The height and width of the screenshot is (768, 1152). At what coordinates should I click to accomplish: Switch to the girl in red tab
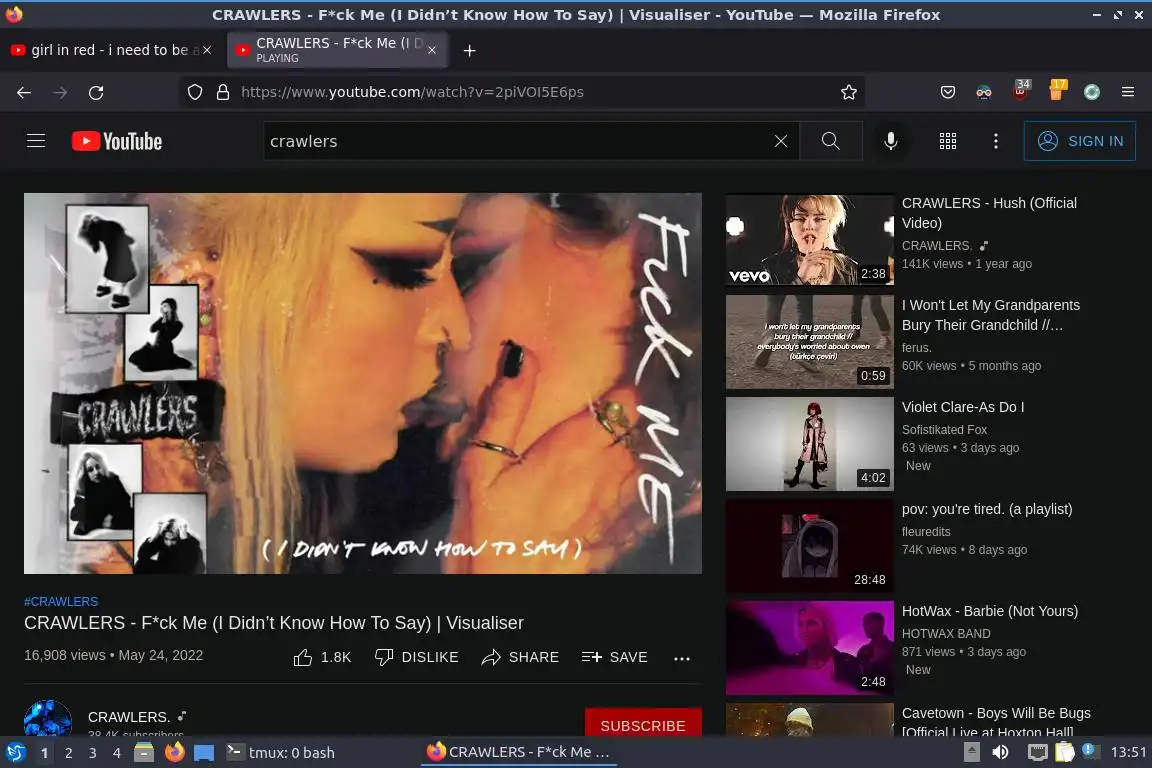tap(110, 50)
